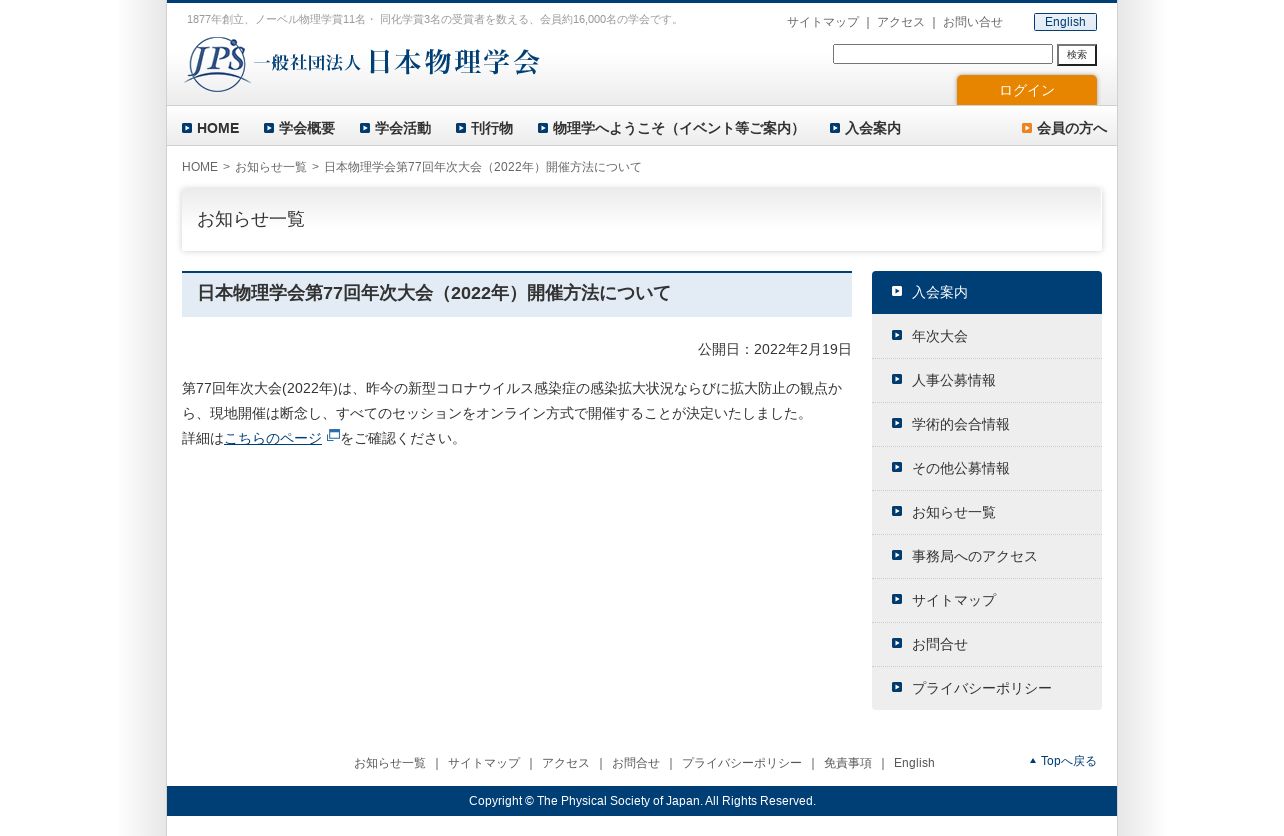Open お問い合せ in the top header
The image size is (1284, 836).
click(973, 22)
